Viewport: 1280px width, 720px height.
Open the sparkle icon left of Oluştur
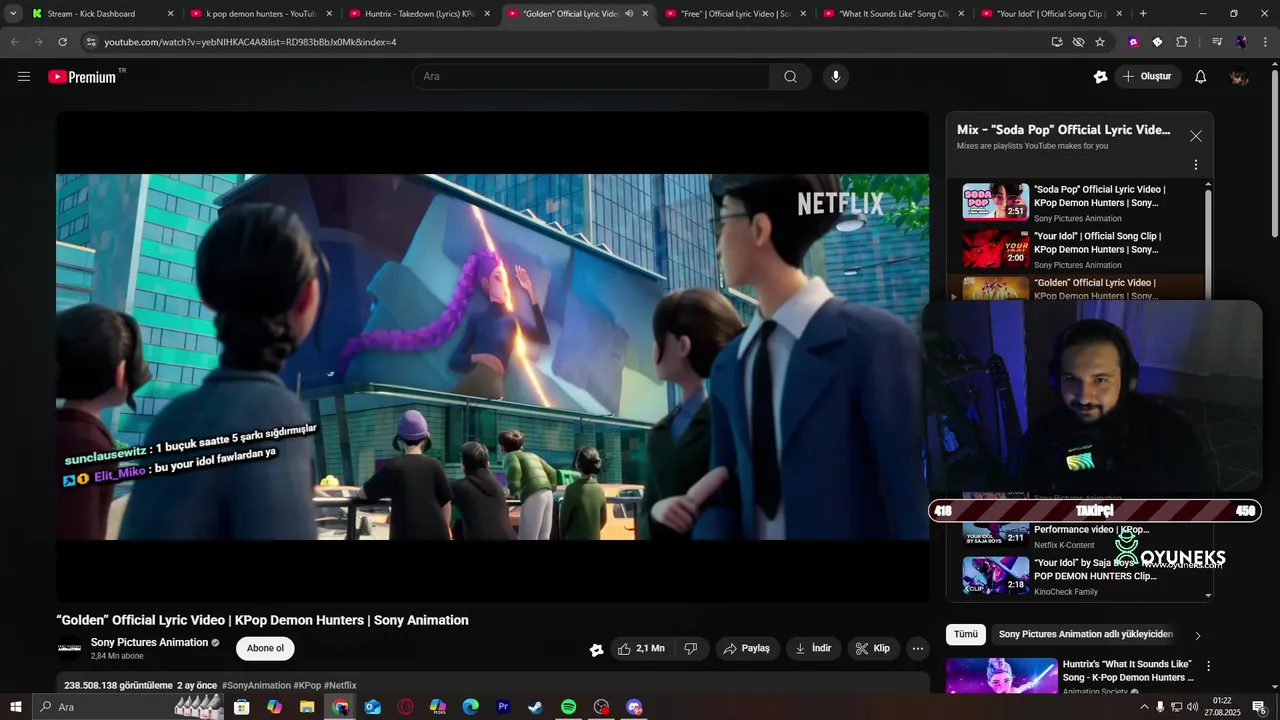click(x=1101, y=76)
